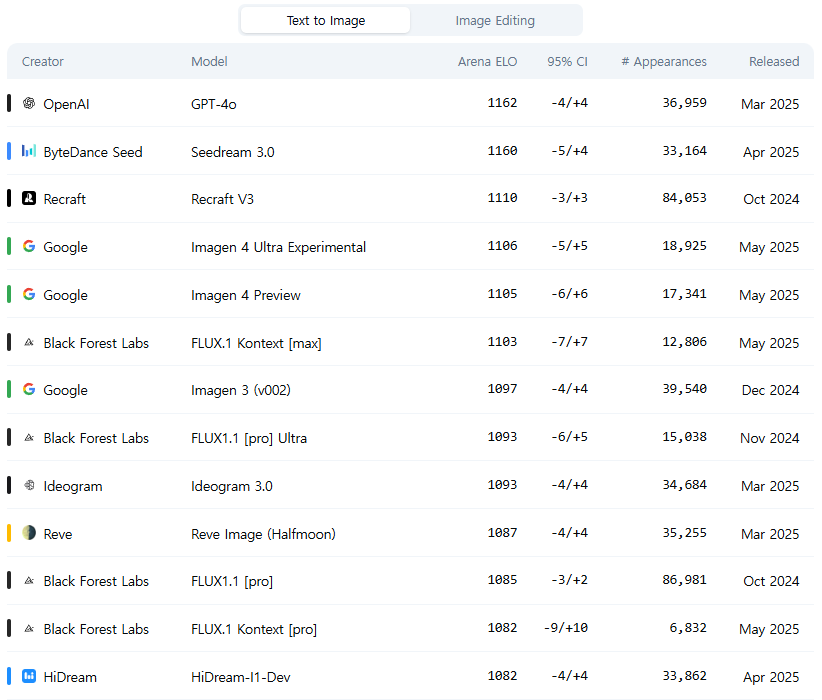Switch to the Image Editing tab

click(x=495, y=20)
